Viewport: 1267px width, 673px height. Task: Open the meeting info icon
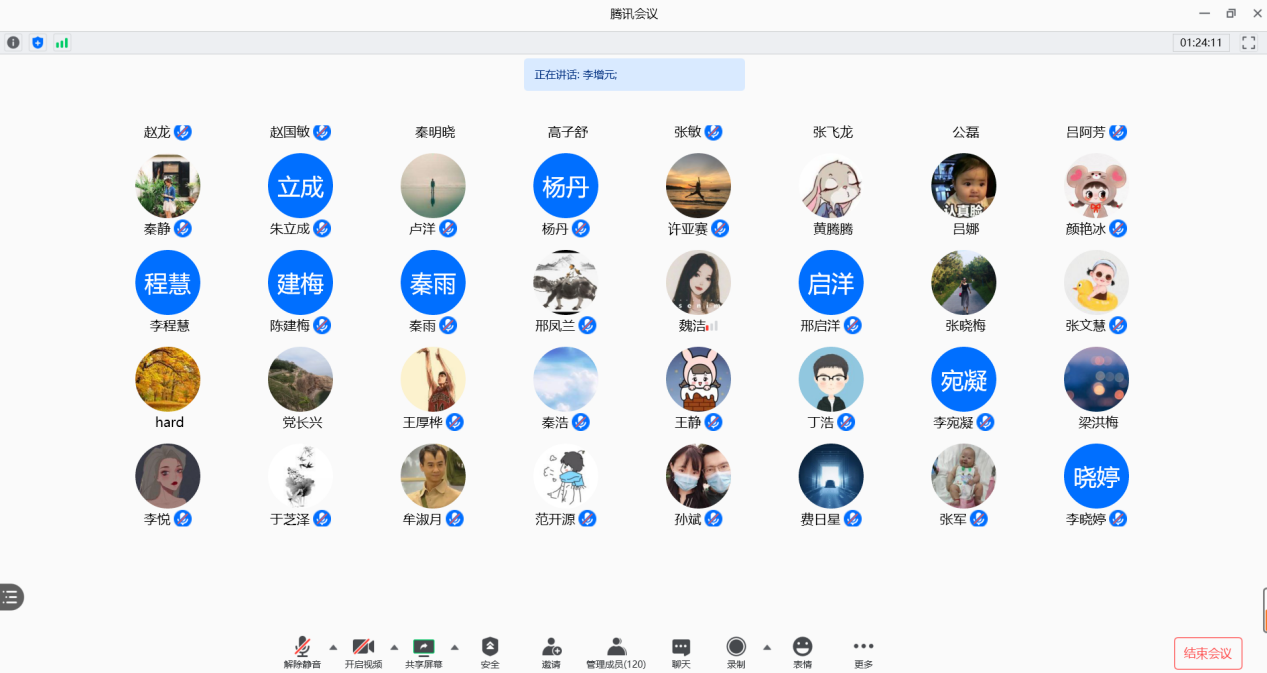[13, 43]
